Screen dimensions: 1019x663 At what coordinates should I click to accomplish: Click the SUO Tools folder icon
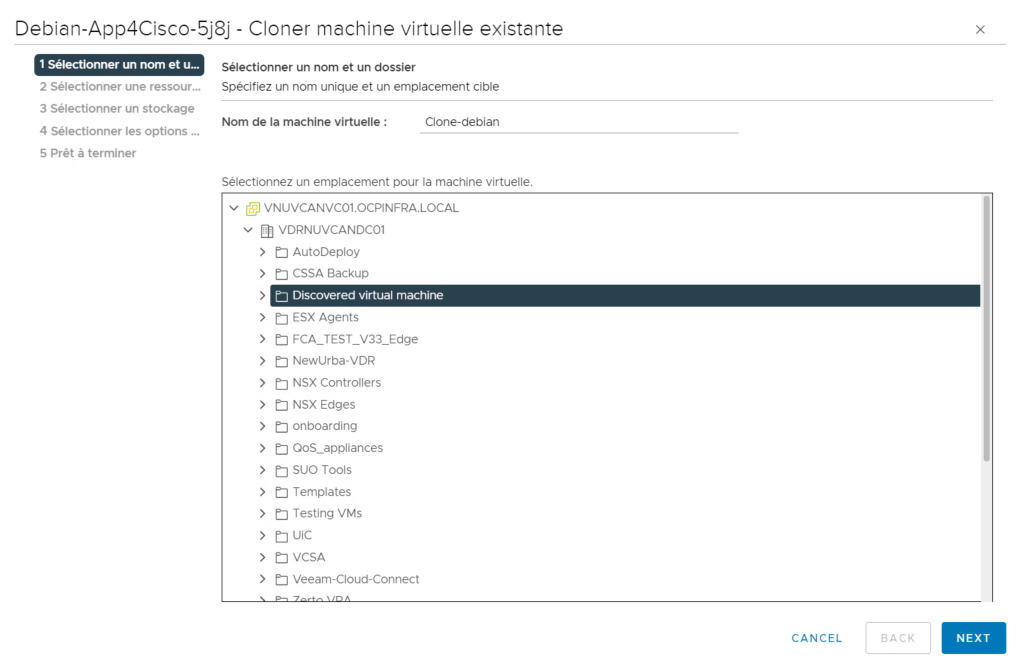tap(281, 470)
